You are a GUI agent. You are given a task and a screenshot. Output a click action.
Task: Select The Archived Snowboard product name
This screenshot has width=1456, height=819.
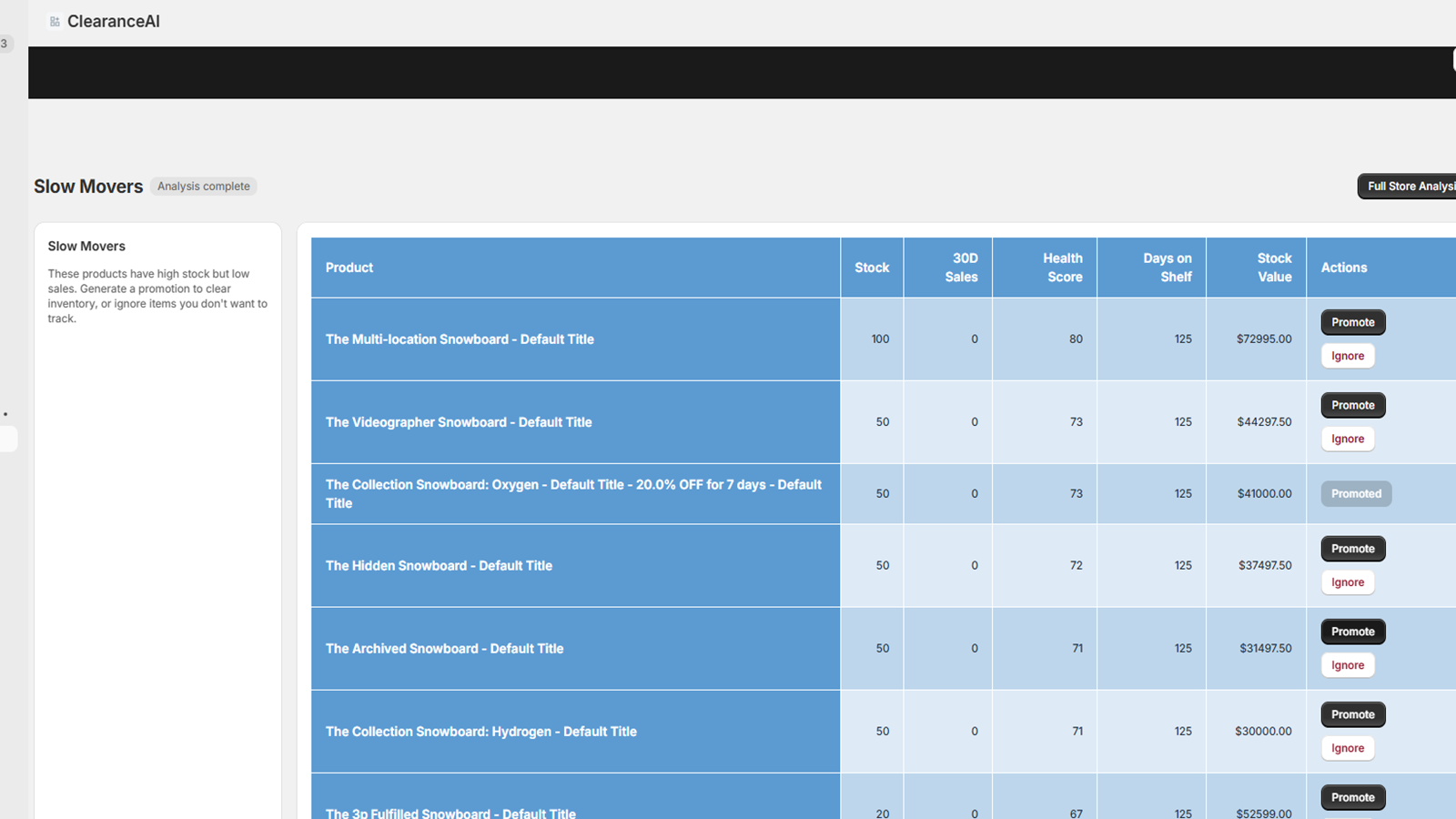444,649
